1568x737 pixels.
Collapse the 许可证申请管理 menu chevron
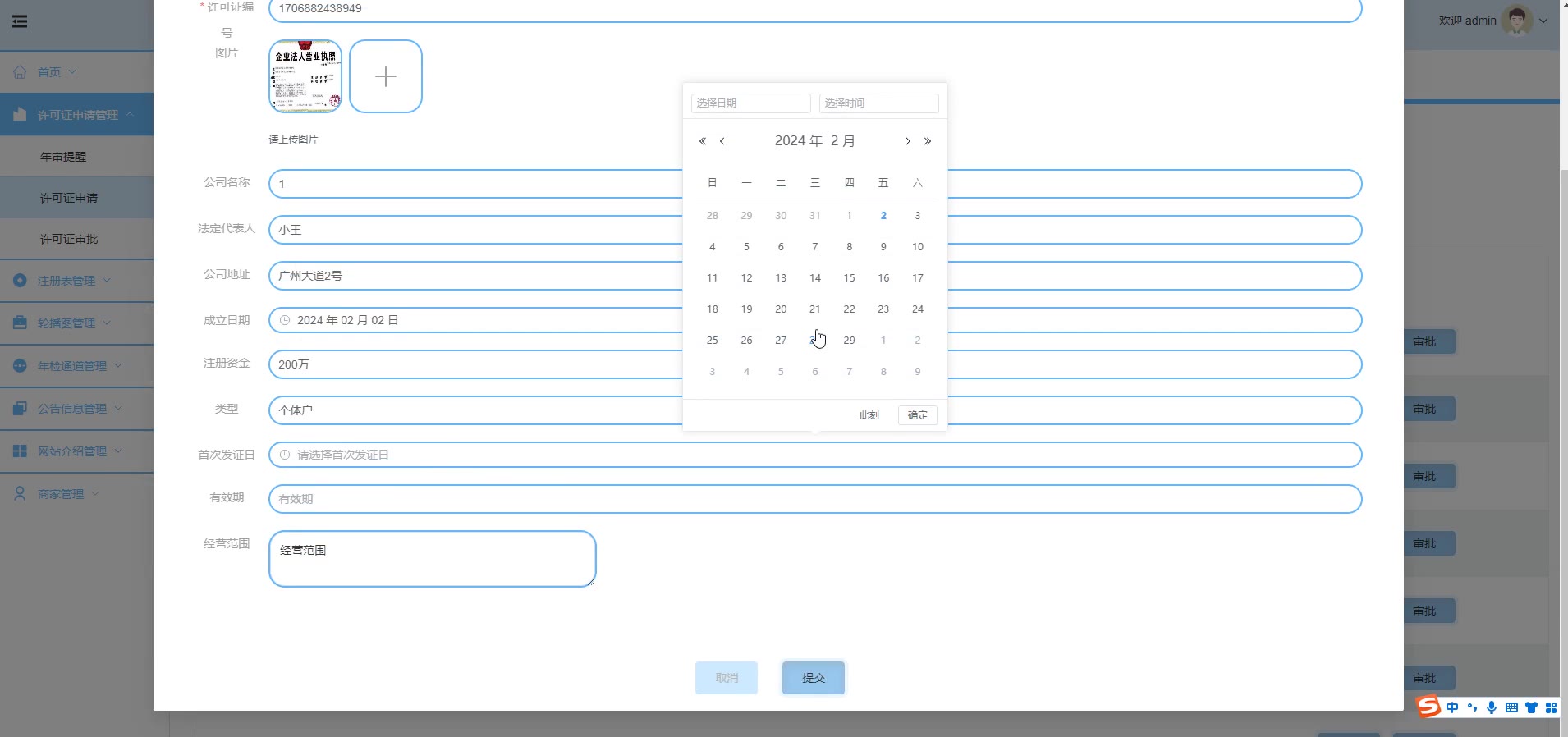(x=130, y=114)
